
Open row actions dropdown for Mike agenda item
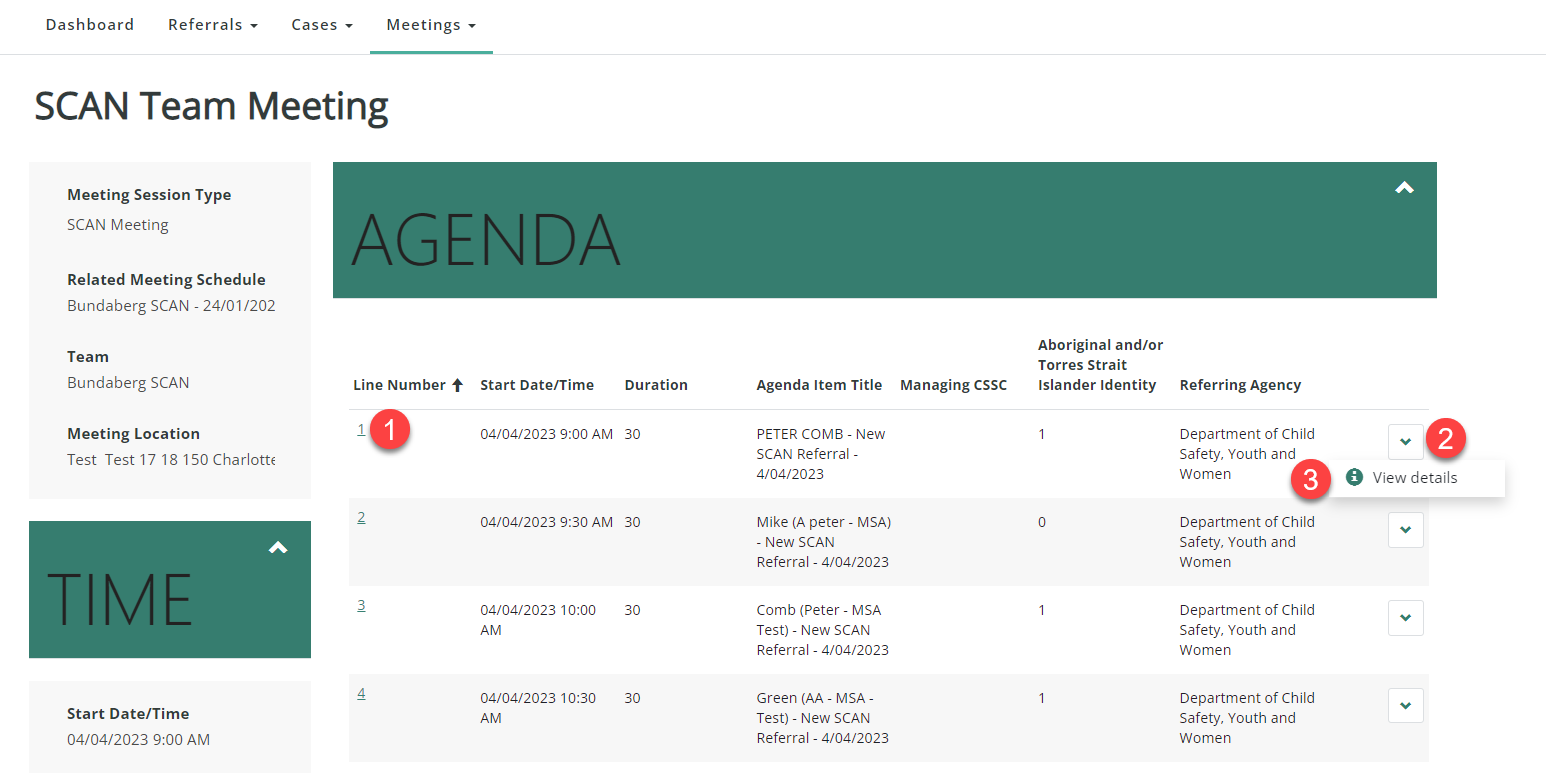[x=1405, y=530]
